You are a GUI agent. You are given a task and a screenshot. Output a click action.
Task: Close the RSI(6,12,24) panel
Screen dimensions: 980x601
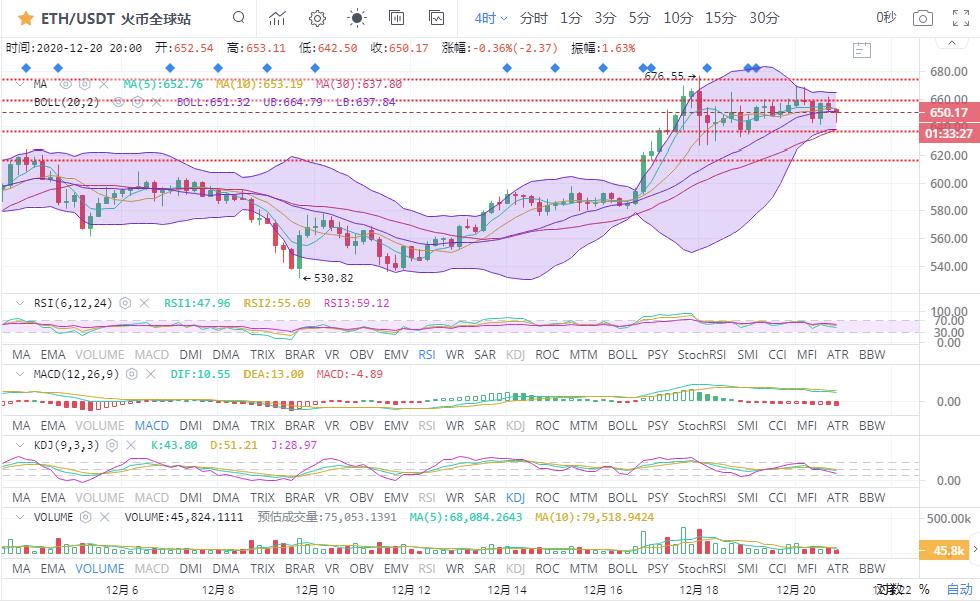coord(144,303)
